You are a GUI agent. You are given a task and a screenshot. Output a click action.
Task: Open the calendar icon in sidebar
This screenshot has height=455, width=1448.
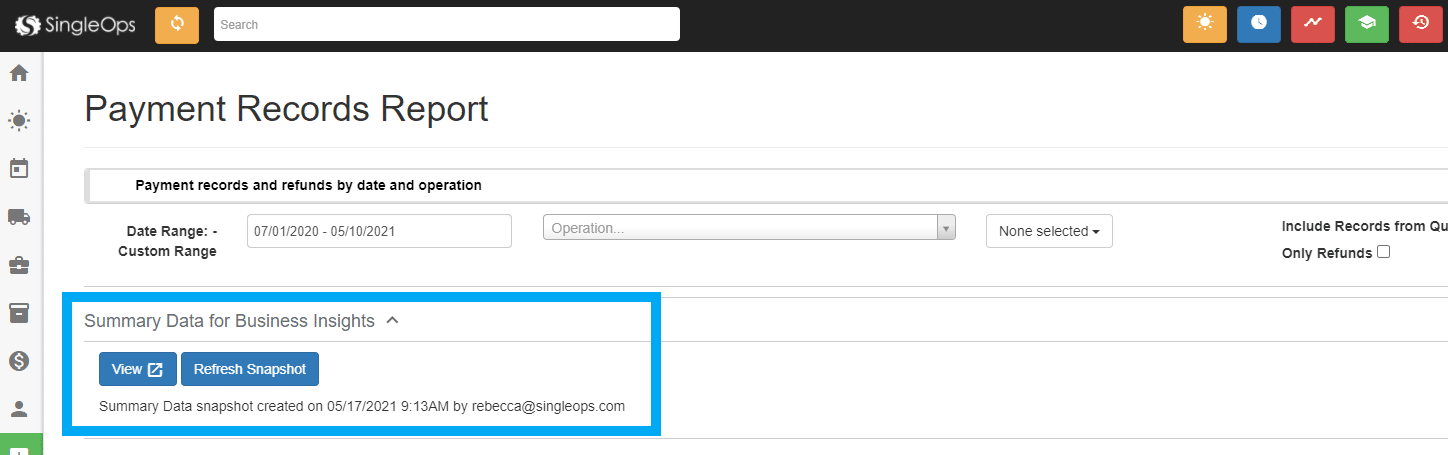(x=19, y=168)
